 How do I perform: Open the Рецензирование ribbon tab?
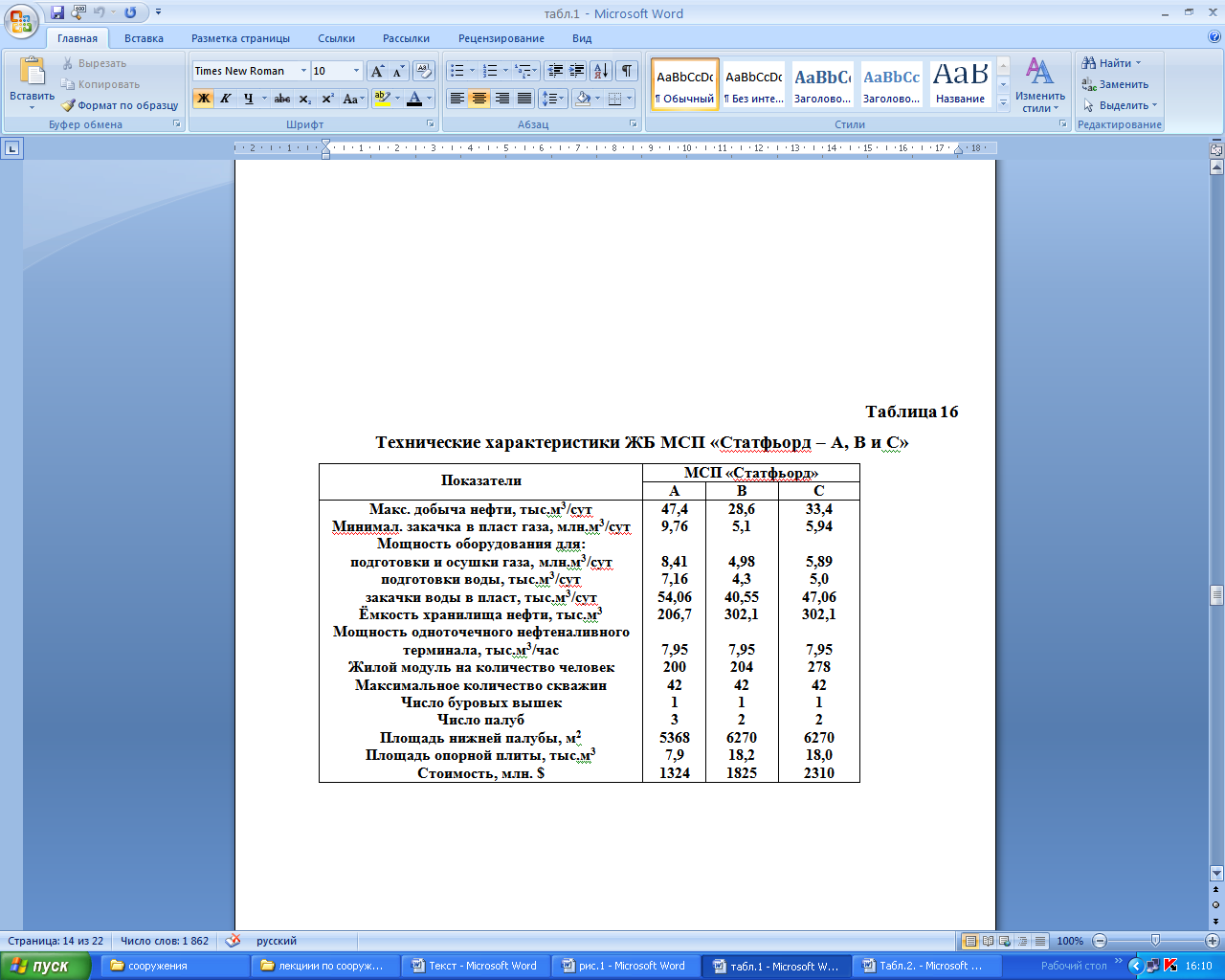(501, 38)
